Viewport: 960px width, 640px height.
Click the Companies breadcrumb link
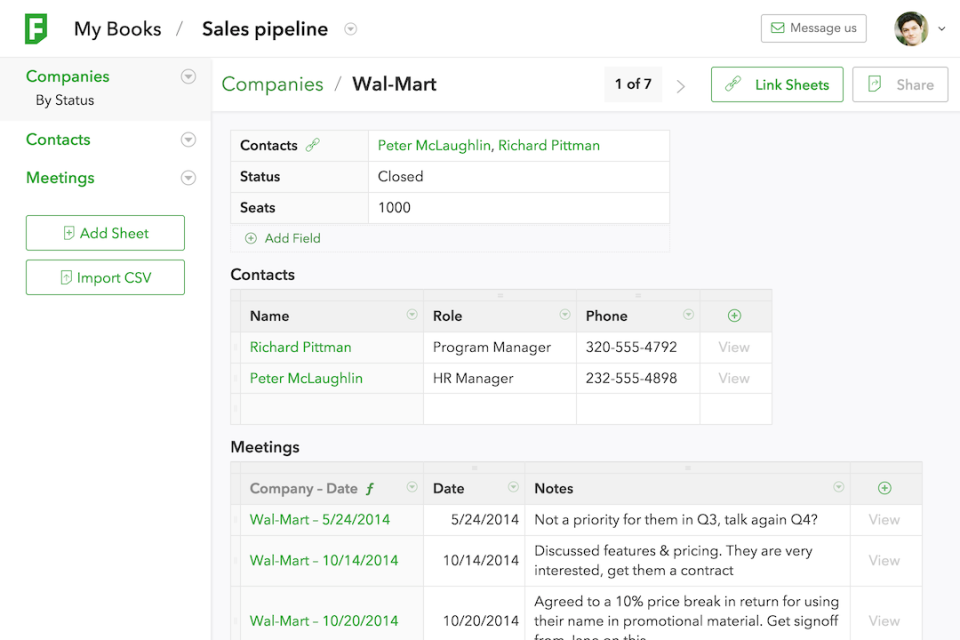click(272, 84)
